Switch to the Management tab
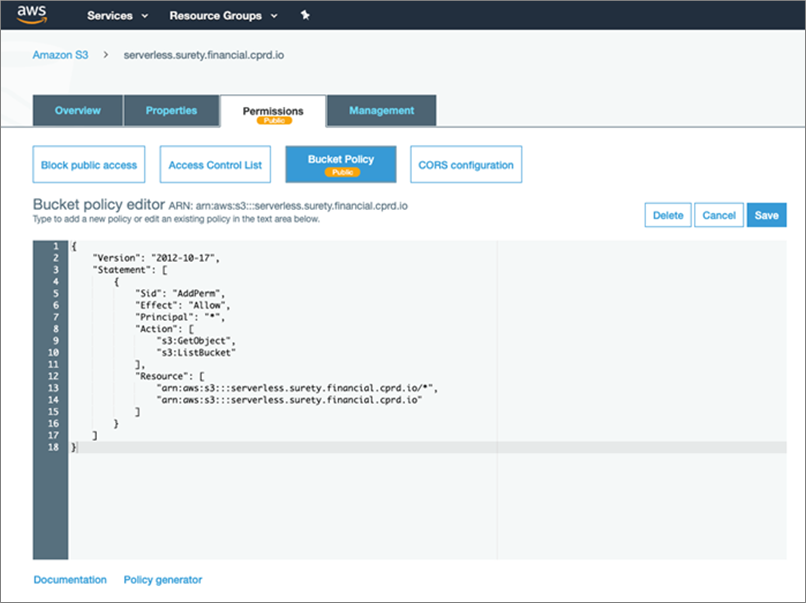Viewport: 806px width, 603px height. pyautogui.click(x=381, y=111)
